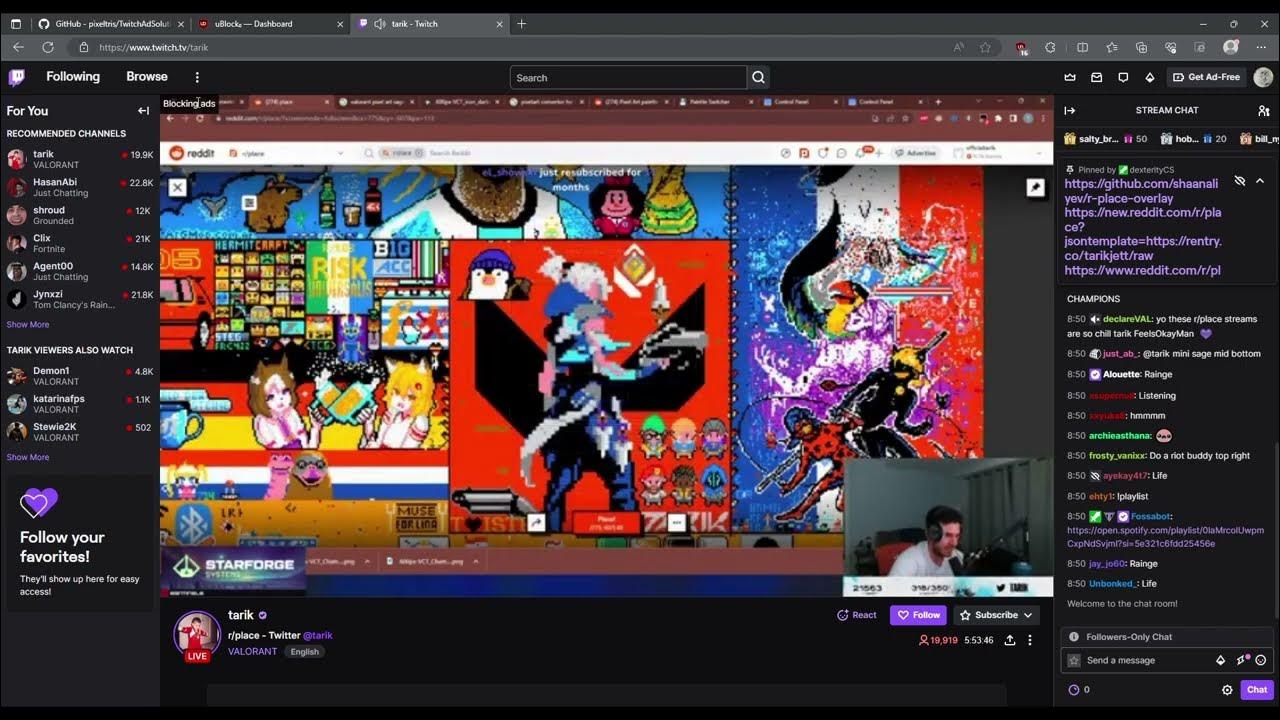Click the Bits icon in chat input

point(1220,660)
